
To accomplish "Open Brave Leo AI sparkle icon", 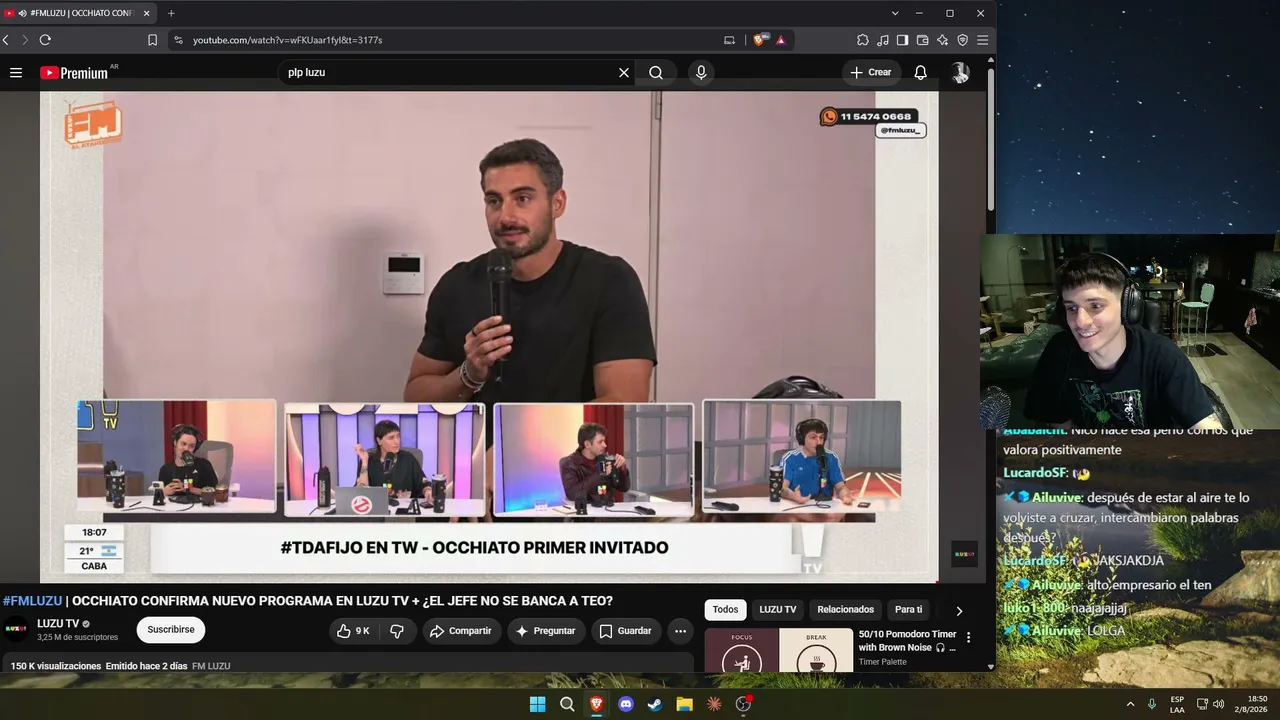I will click(942, 40).
